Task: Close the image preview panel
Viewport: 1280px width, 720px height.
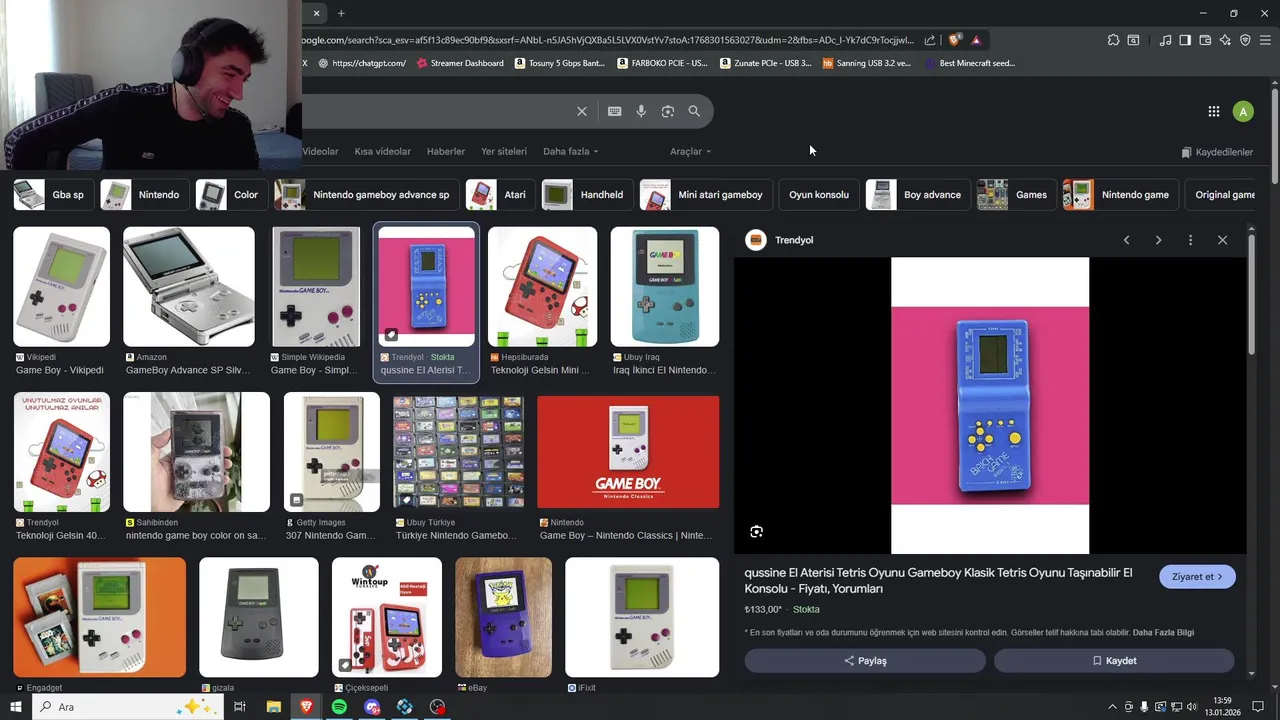Action: point(1222,240)
